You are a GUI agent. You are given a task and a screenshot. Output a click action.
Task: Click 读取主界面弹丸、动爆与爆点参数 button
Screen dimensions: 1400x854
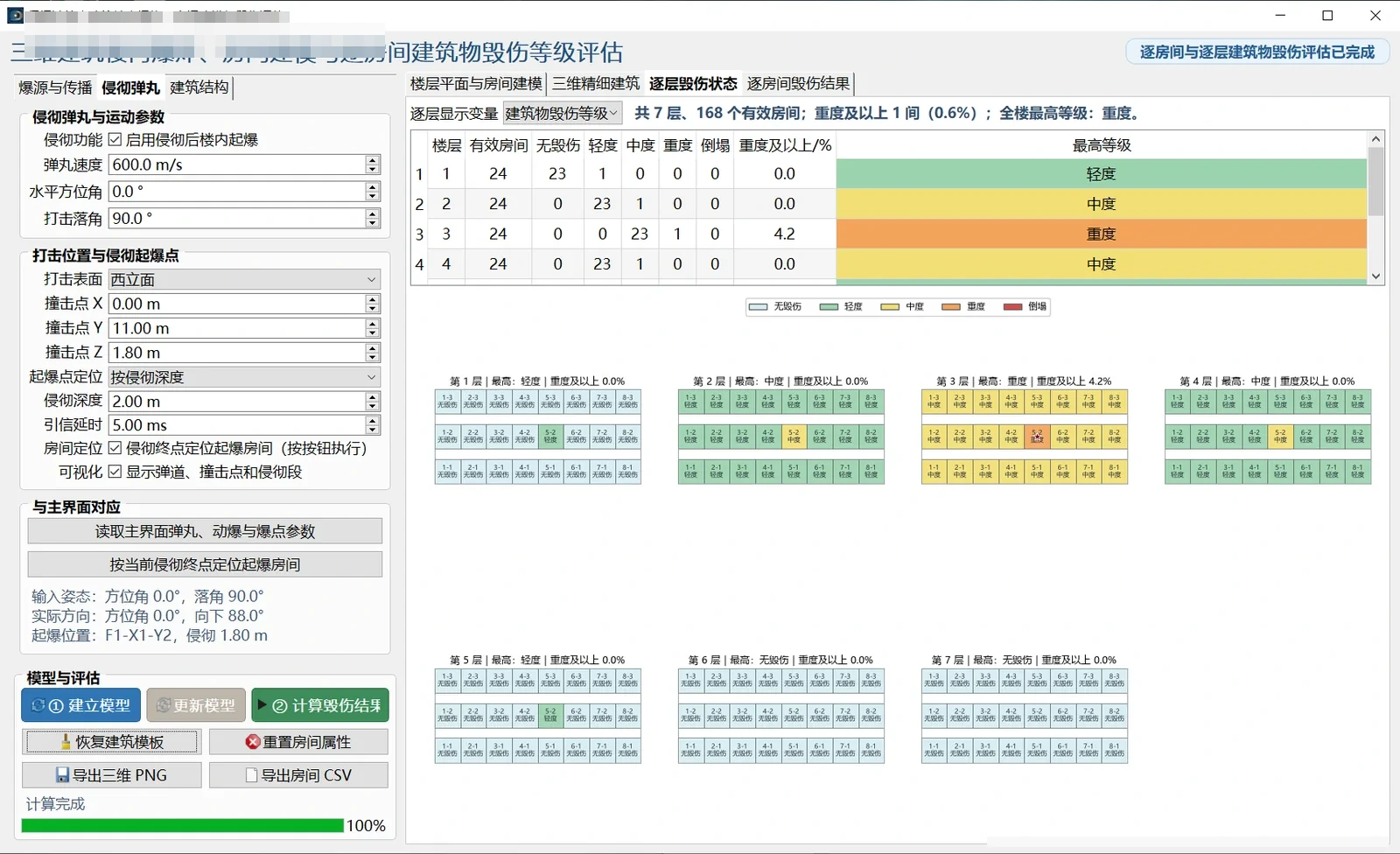pos(205,531)
